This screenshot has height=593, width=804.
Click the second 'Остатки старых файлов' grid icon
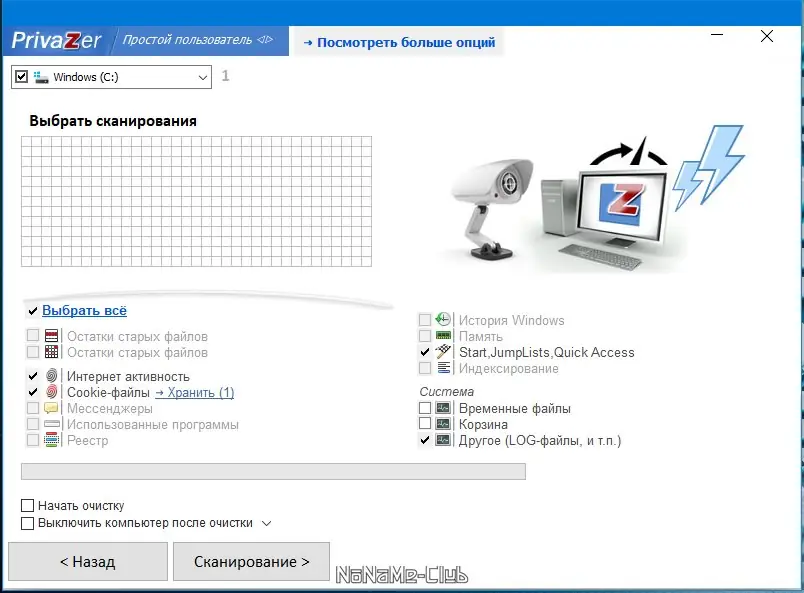point(52,352)
